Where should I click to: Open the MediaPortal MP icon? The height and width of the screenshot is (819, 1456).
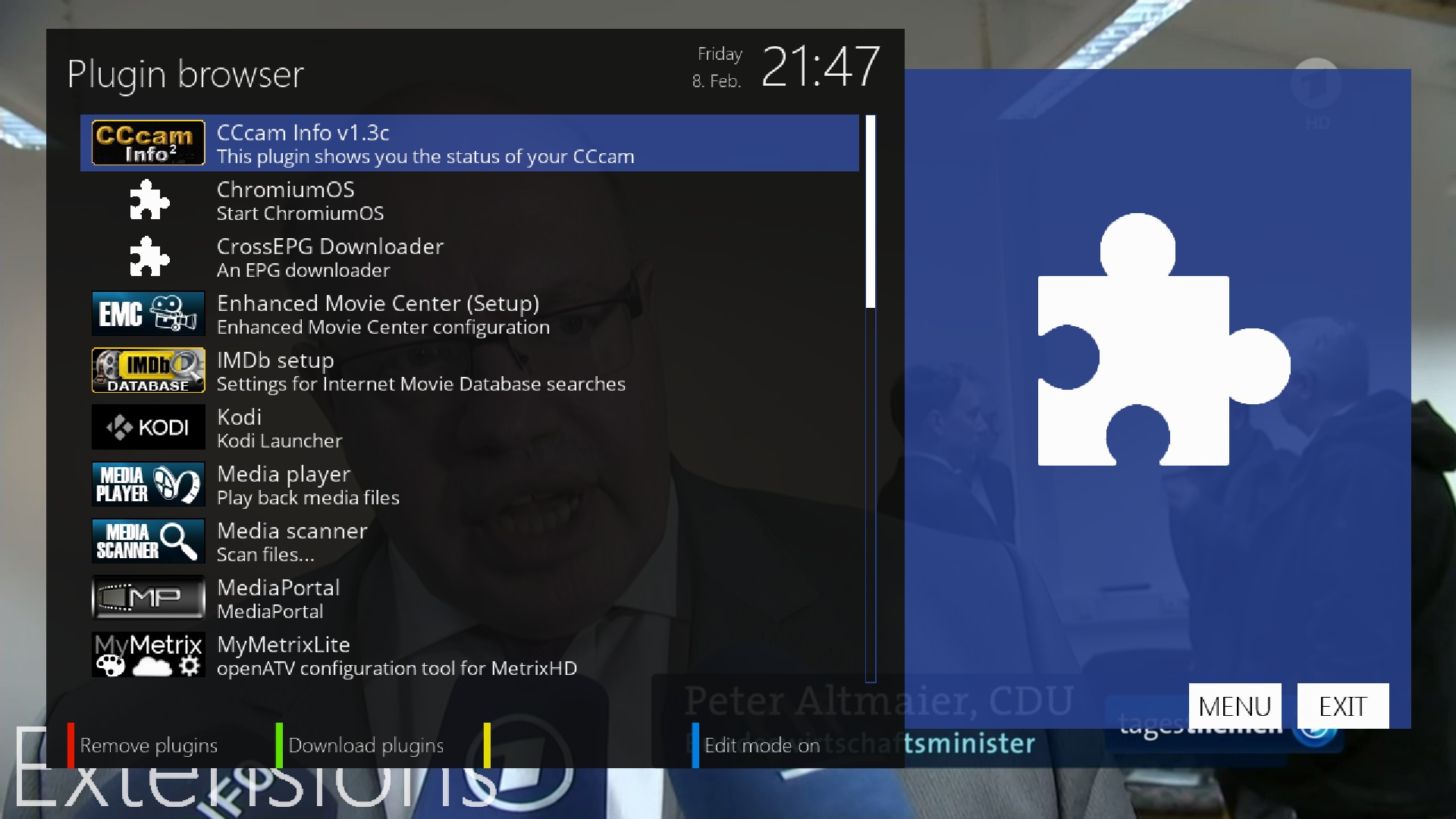[148, 598]
